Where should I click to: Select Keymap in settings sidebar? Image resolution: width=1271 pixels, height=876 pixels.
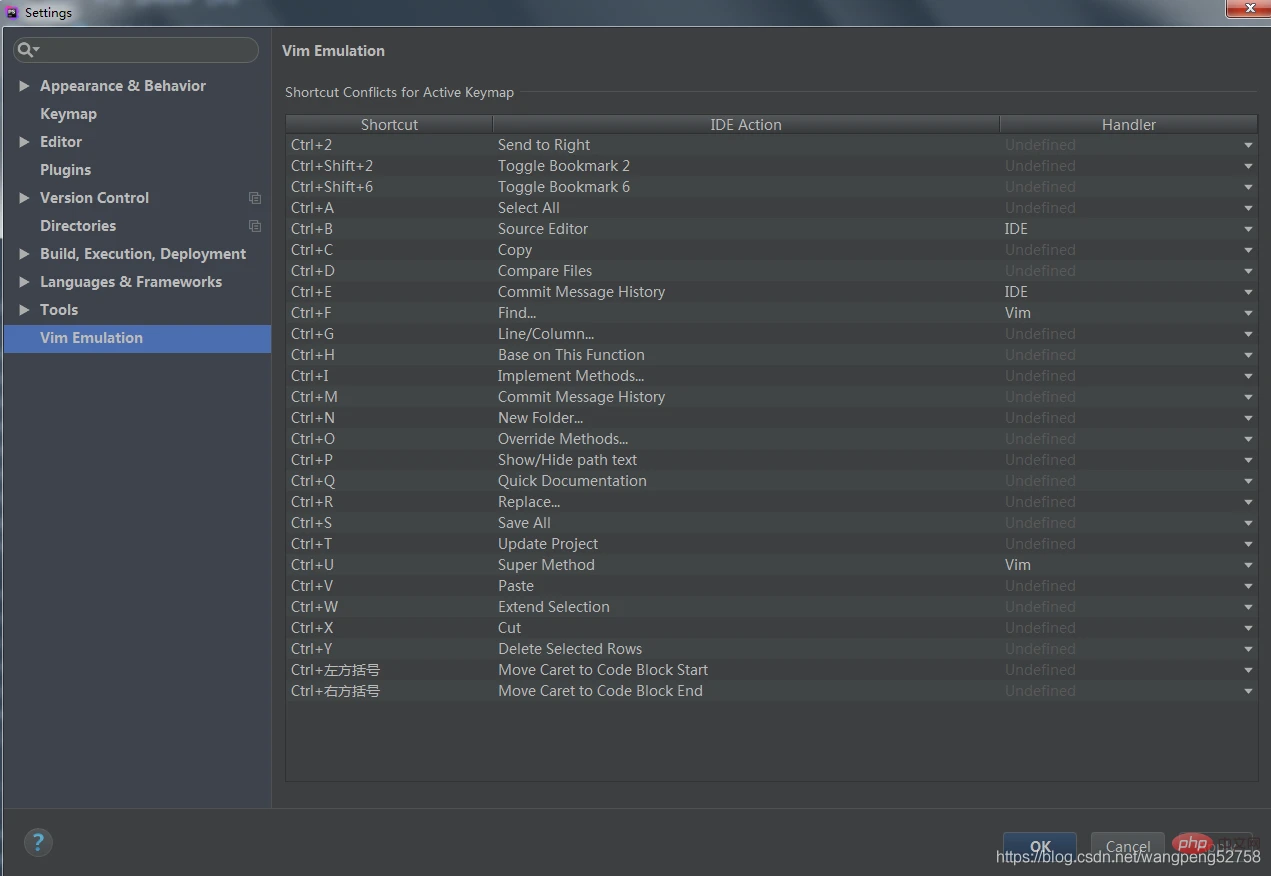(x=68, y=114)
